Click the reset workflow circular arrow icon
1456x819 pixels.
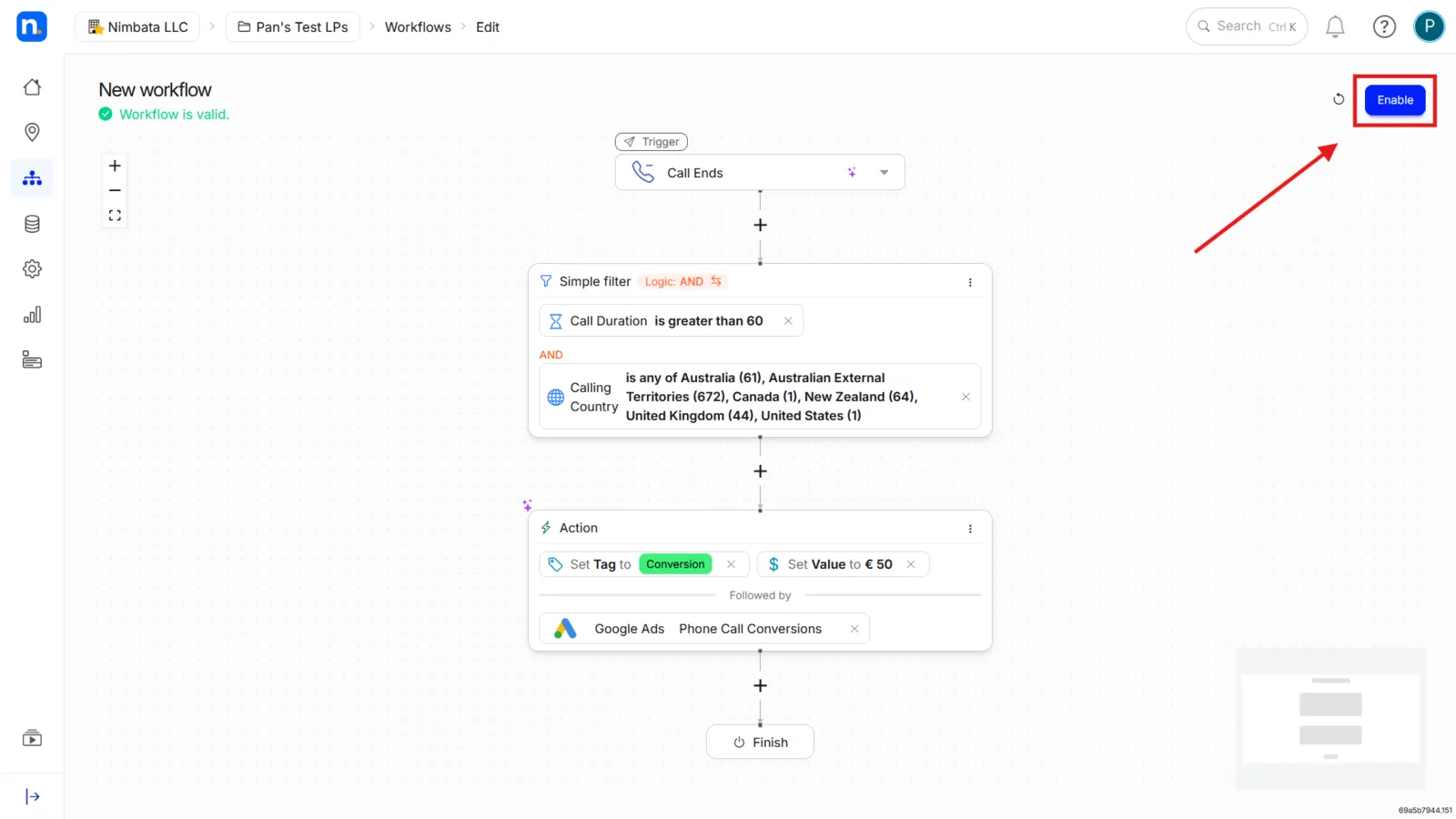point(1339,99)
